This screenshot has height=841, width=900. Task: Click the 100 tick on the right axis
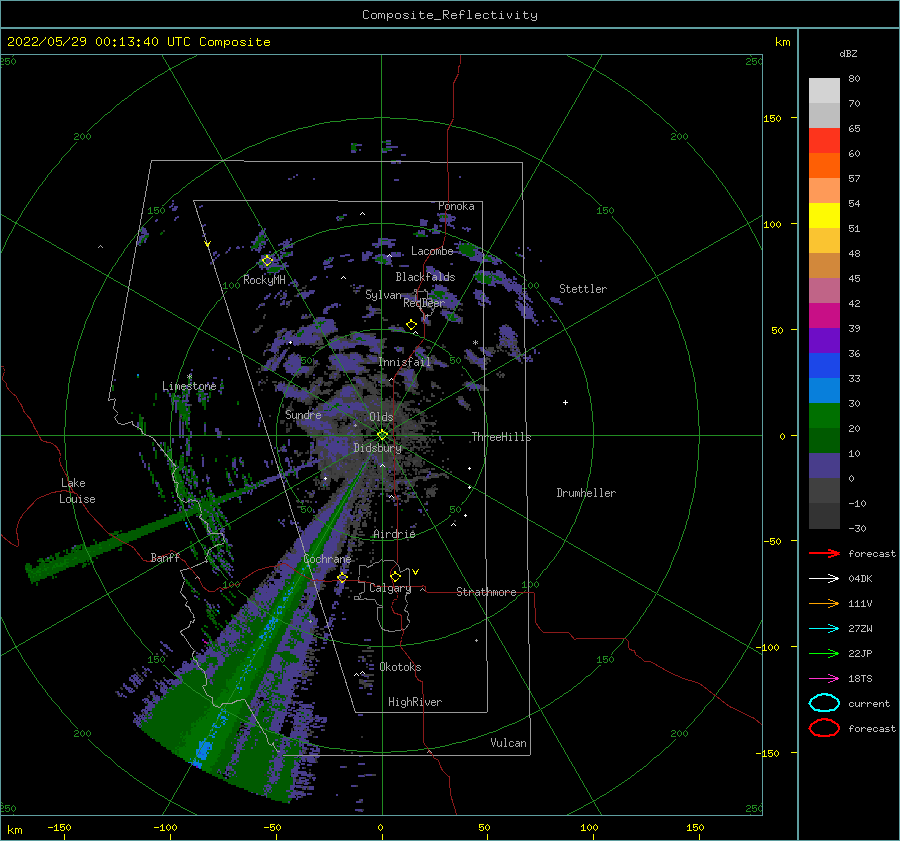772,224
